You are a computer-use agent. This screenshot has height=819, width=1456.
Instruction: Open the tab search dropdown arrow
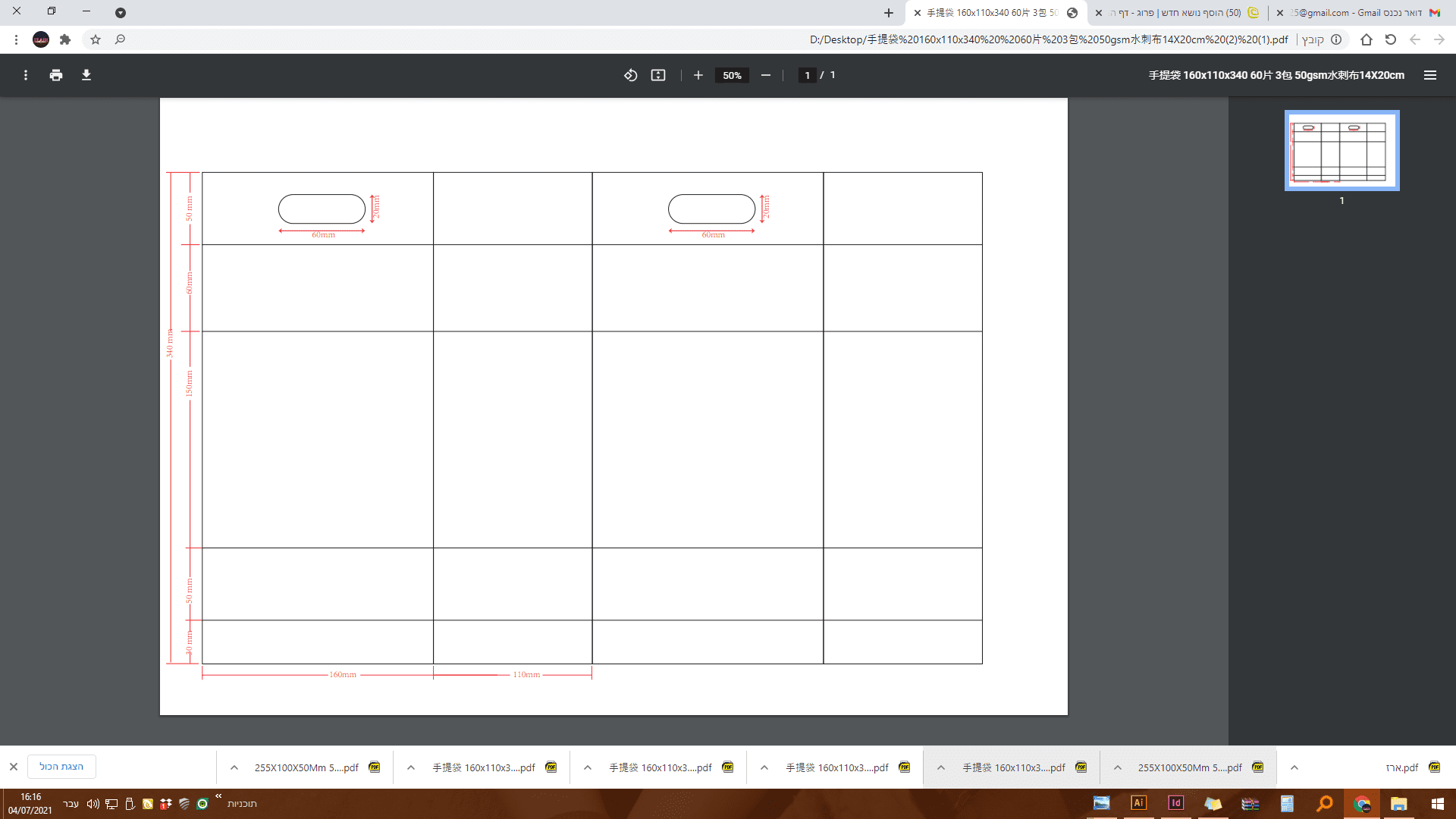[121, 13]
